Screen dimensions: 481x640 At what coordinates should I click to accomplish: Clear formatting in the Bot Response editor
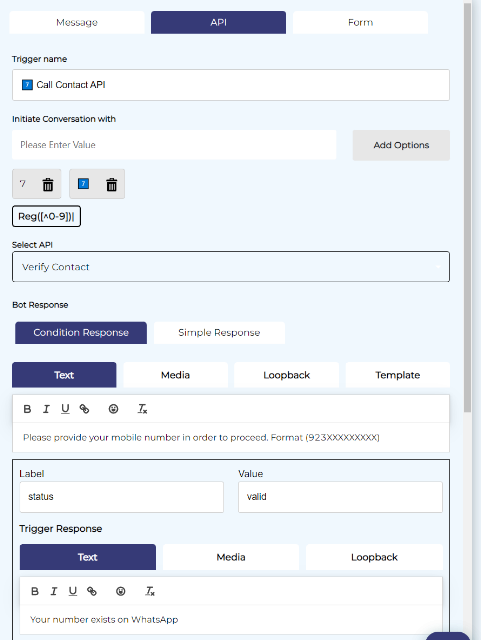pyautogui.click(x=142, y=409)
